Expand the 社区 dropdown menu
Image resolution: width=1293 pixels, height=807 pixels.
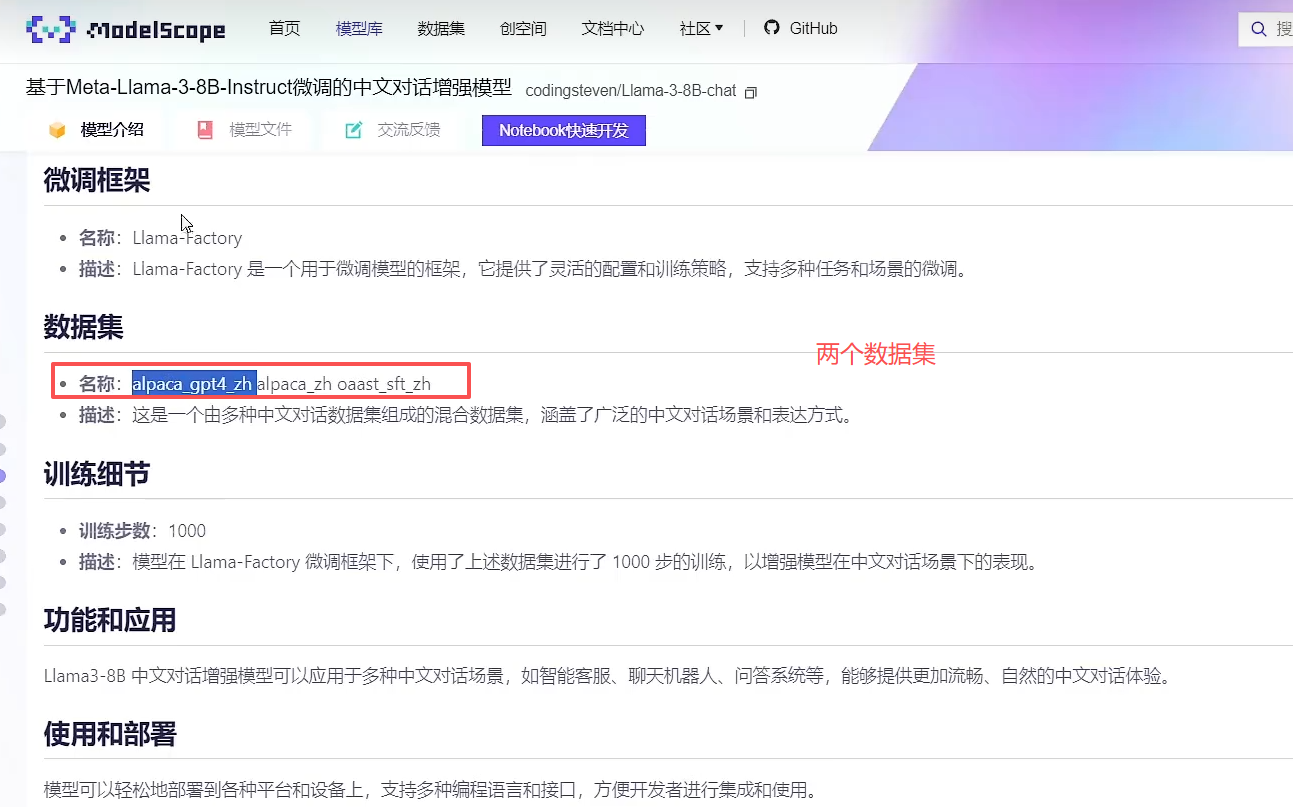(x=701, y=28)
